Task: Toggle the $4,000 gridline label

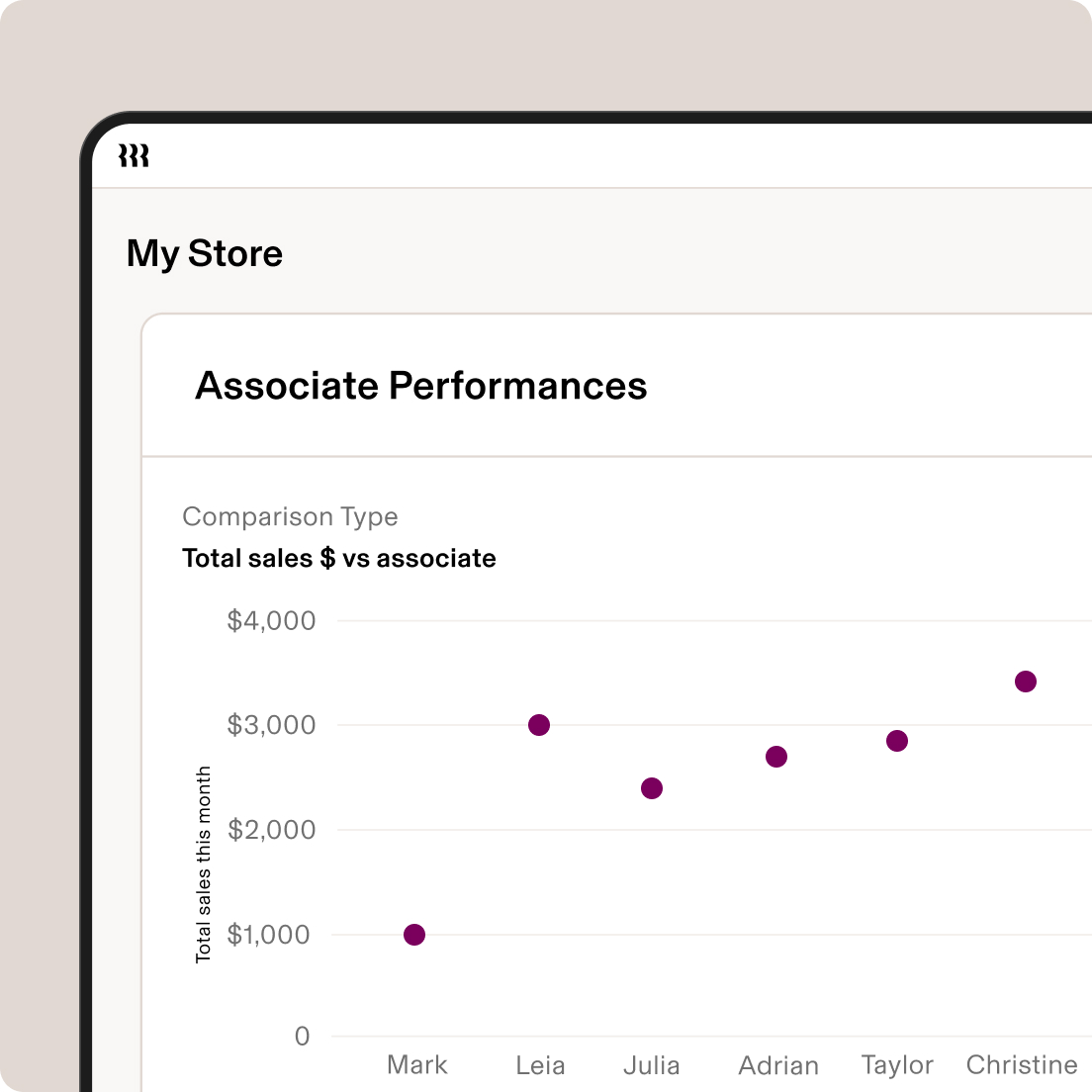Action: [x=271, y=620]
